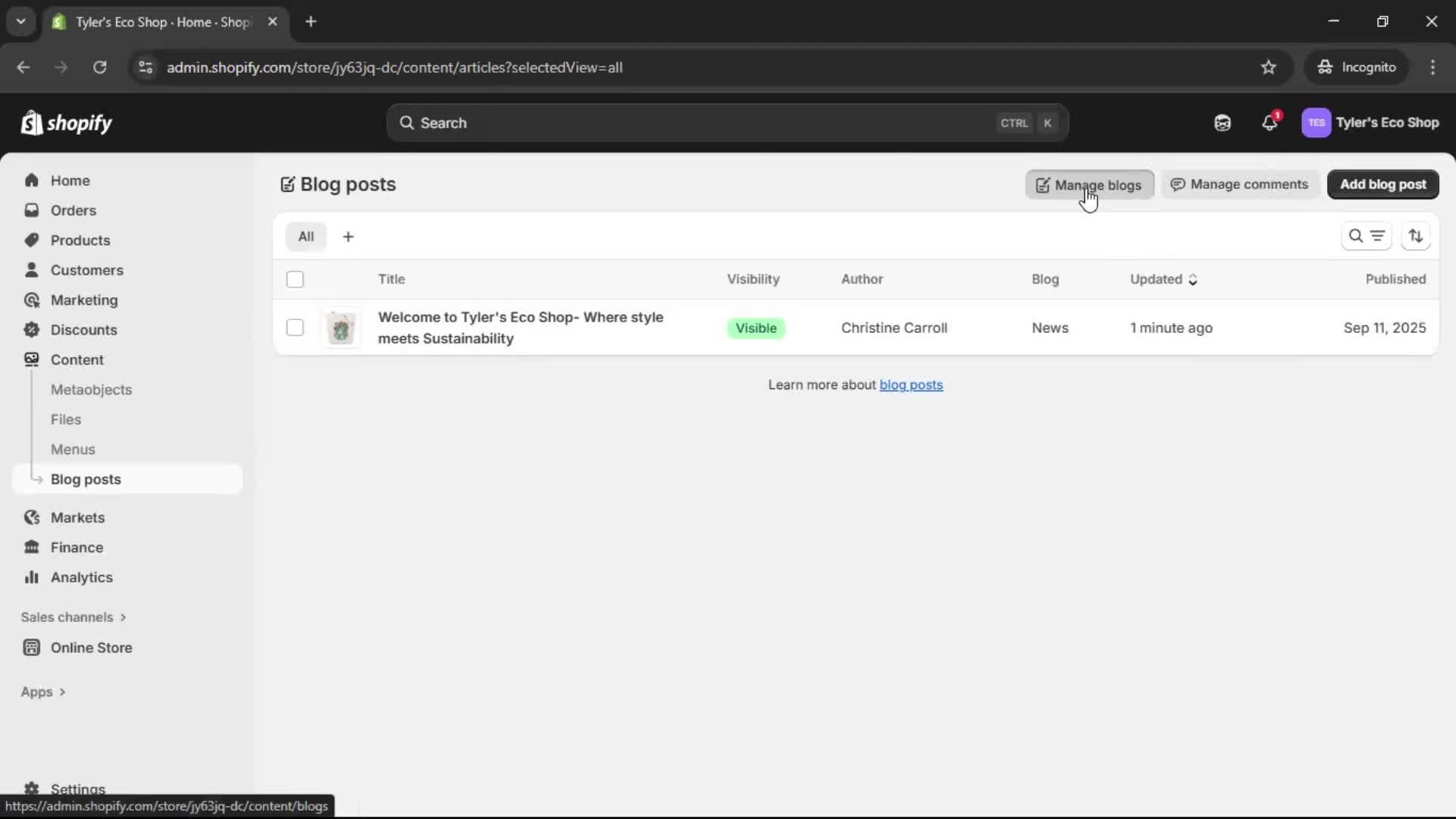Open Discounts from the sidebar

point(84,330)
